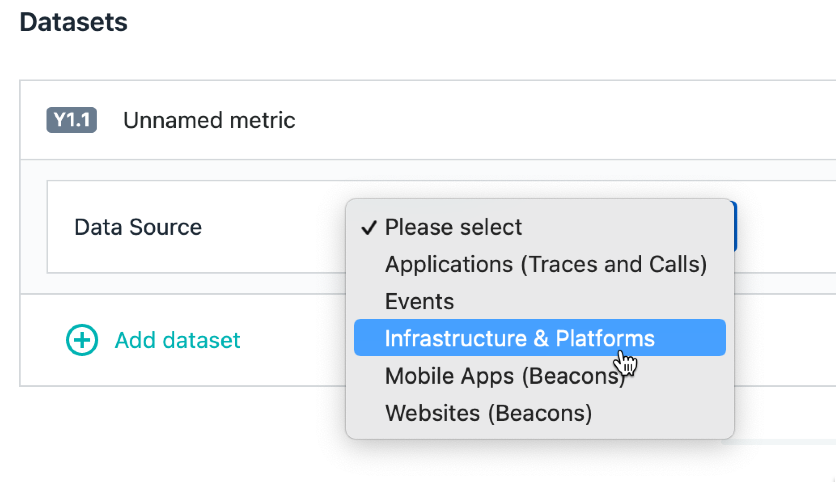
Task: Pick the Events data source option
Action: click(x=419, y=302)
